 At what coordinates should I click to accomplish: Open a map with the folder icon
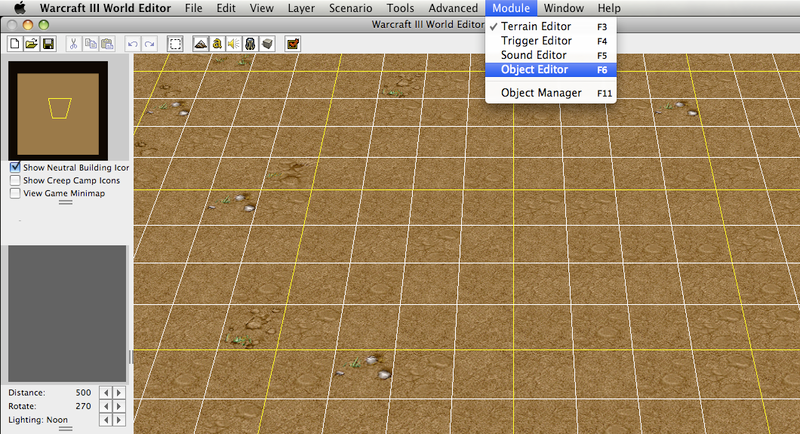point(31,44)
